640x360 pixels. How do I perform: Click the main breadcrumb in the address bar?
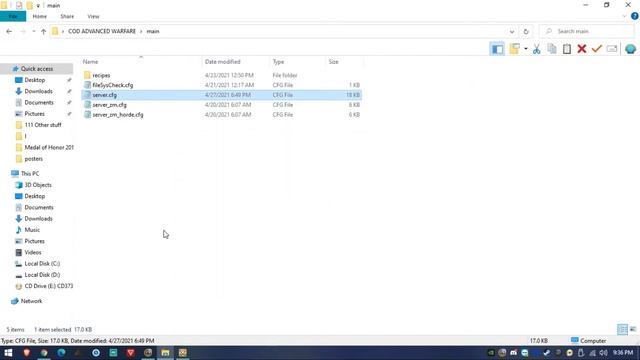point(153,31)
